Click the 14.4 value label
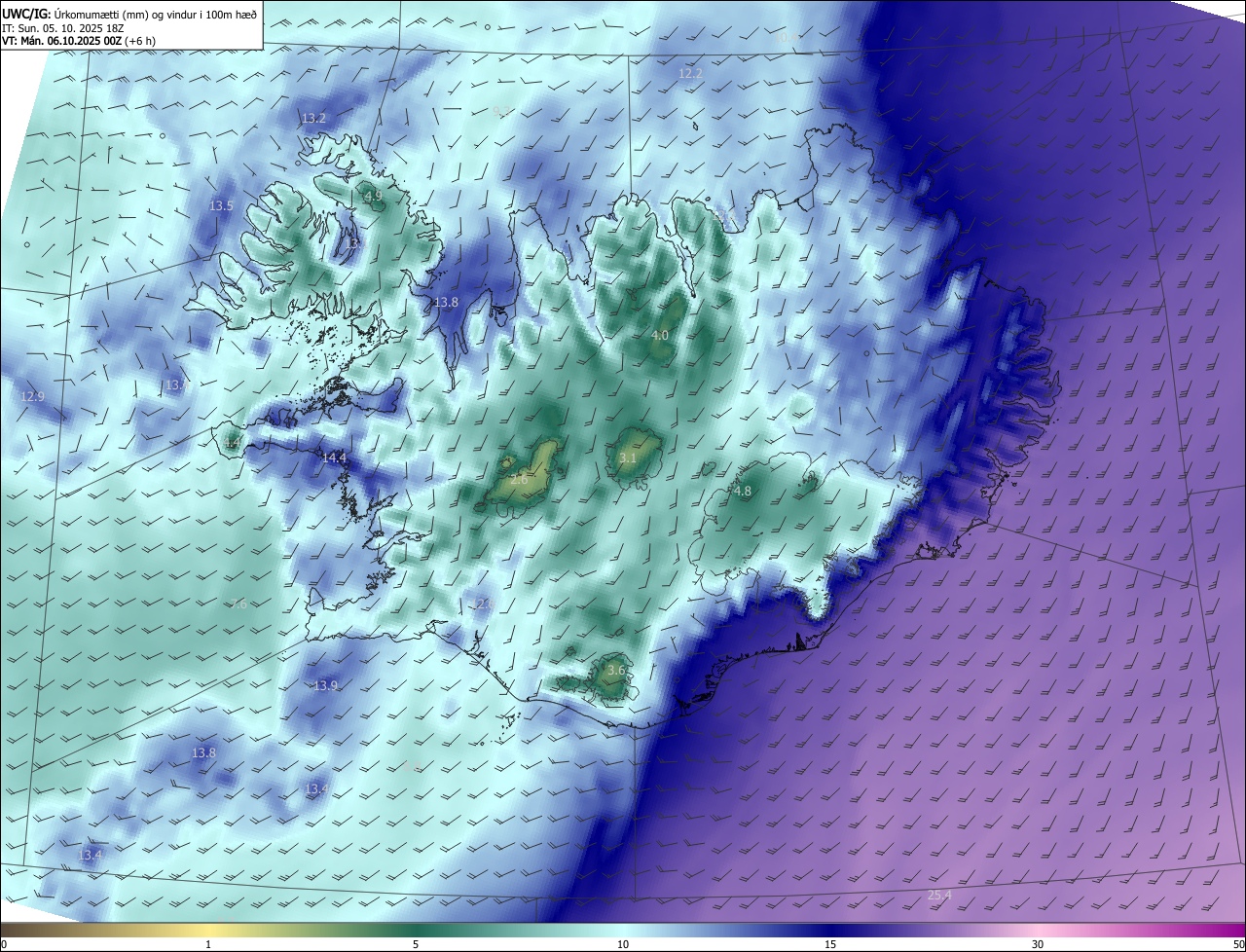The height and width of the screenshot is (952, 1246). pos(334,458)
